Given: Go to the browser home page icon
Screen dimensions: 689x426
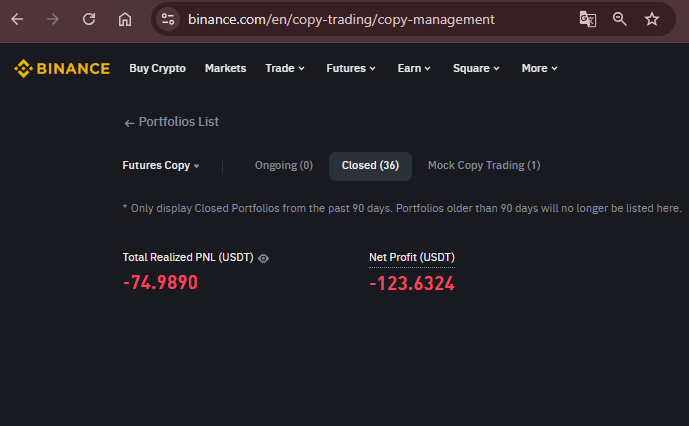Looking at the screenshot, I should [125, 19].
